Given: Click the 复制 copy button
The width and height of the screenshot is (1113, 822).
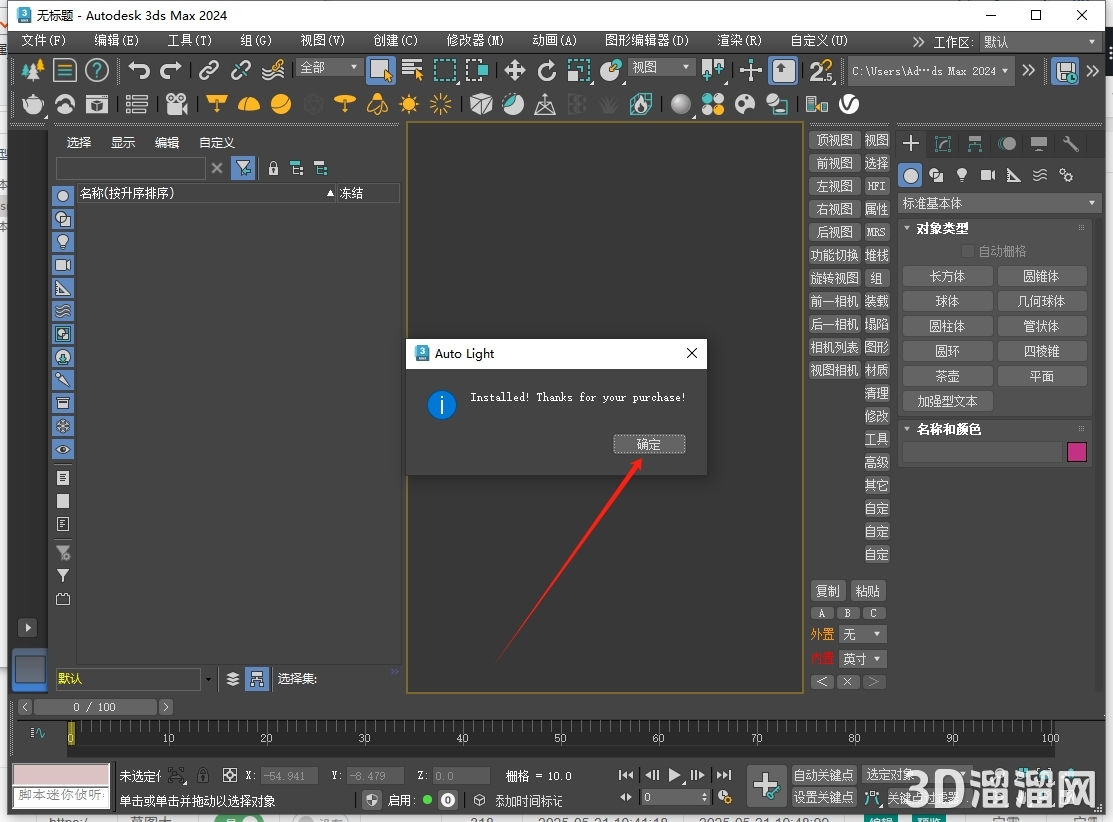Looking at the screenshot, I should pyautogui.click(x=827, y=591).
